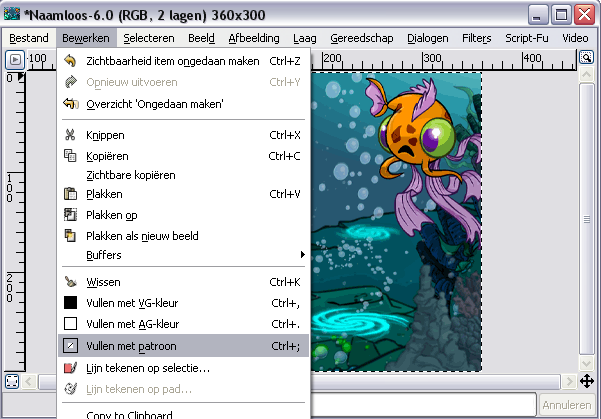Choose Lijn tekenen op selectie…

click(184, 368)
